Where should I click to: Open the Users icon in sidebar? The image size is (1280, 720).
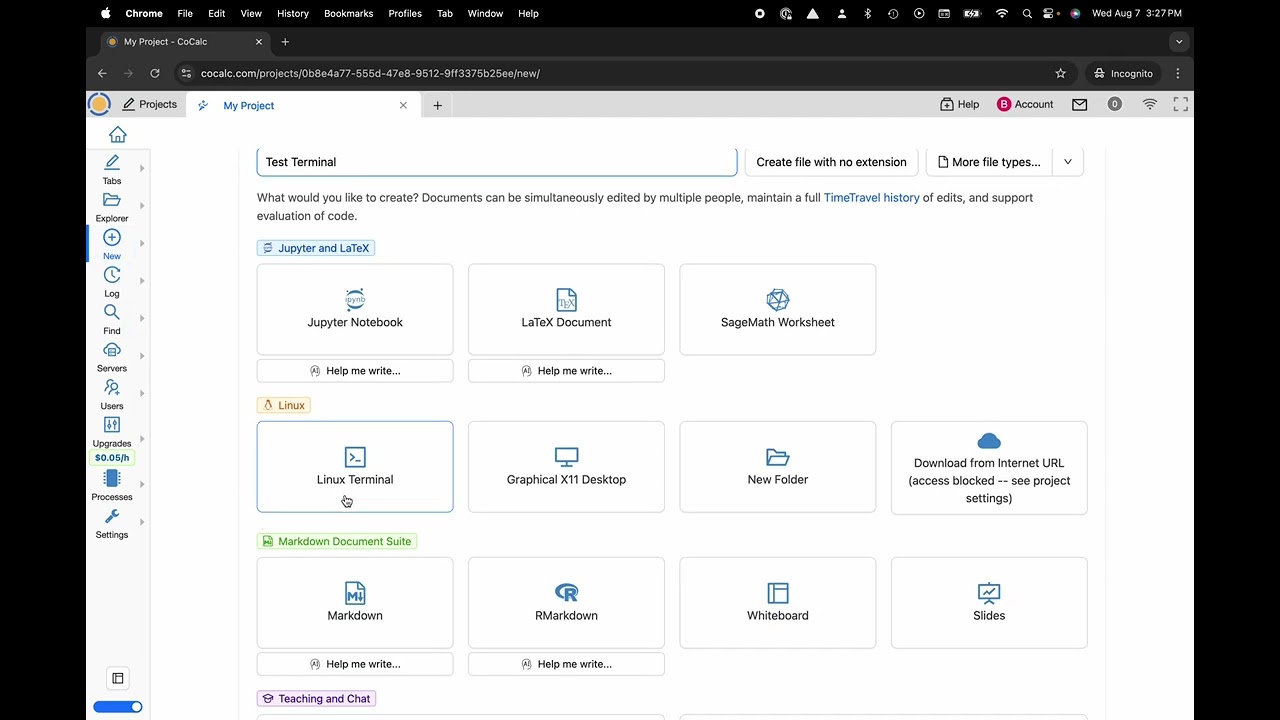(x=112, y=388)
